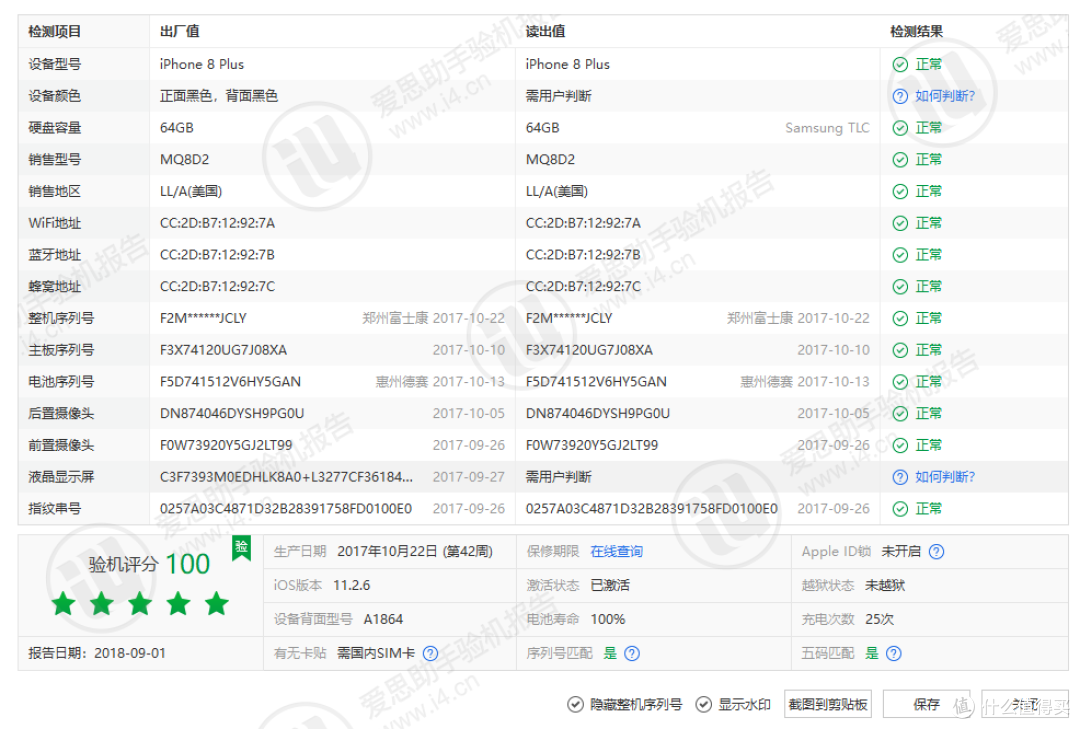Click the green 验 badge ribbon icon

(241, 548)
